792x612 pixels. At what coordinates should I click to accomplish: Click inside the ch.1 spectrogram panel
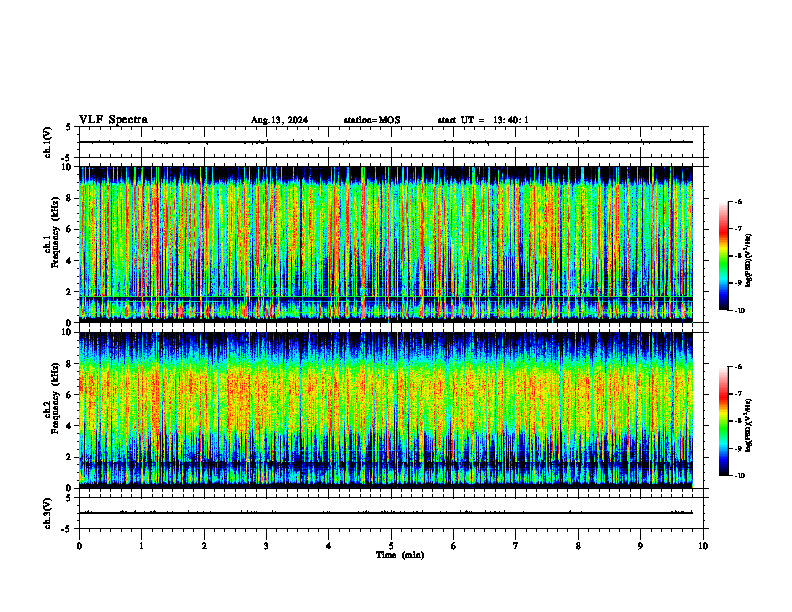[x=386, y=244]
